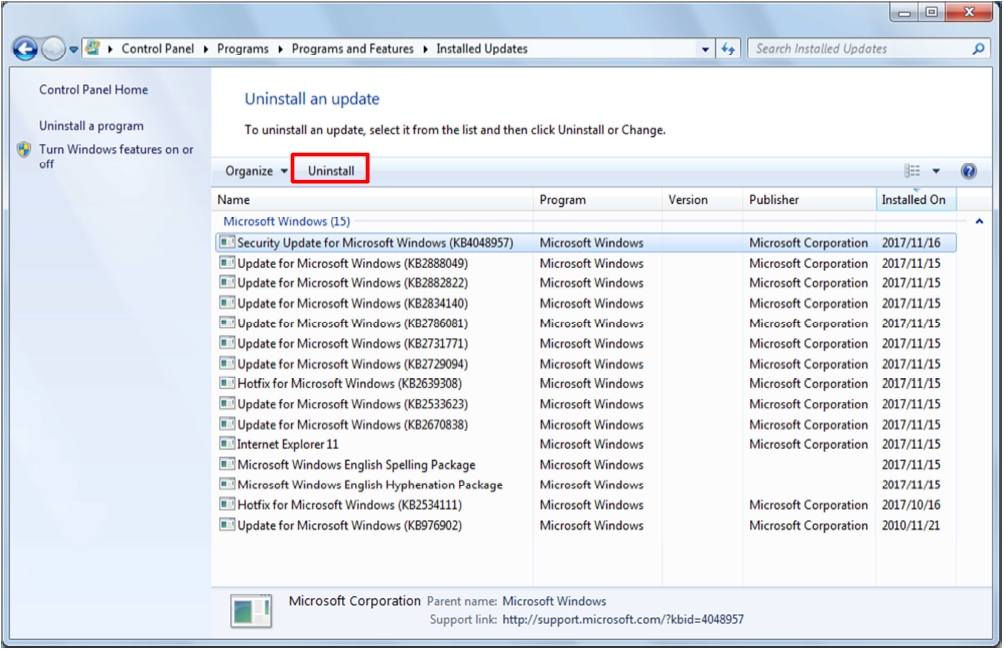Open the Organize menu
1004x649 pixels.
pyautogui.click(x=256, y=171)
